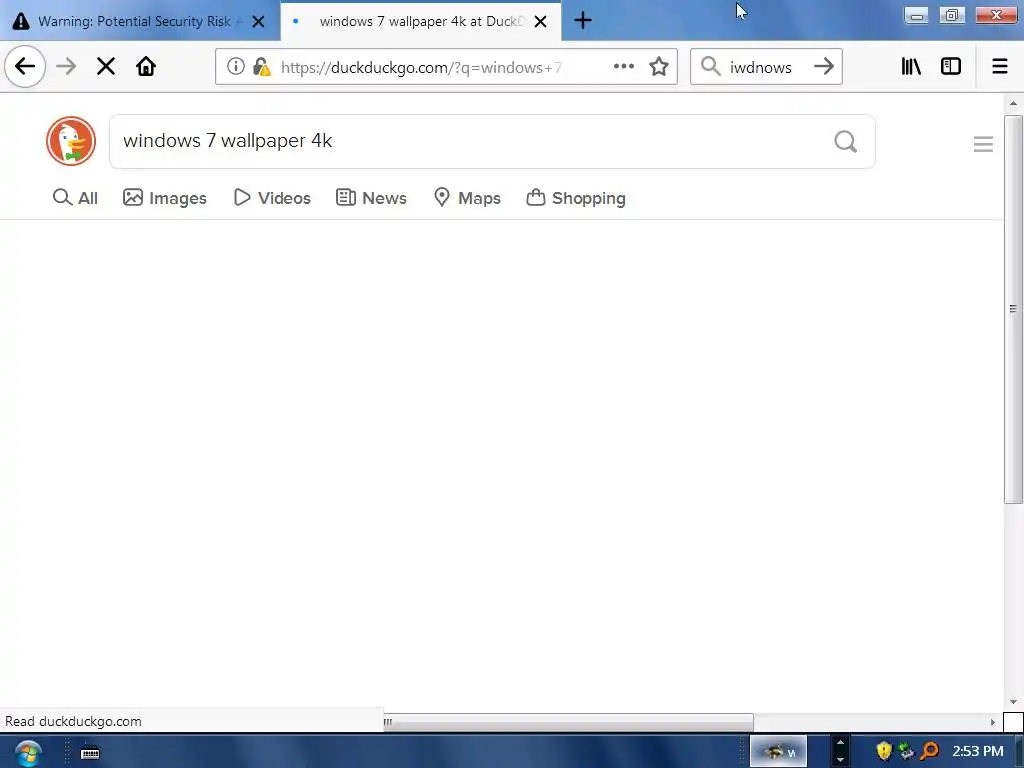
Task: Switch to the Maps results tab
Action: pos(467,198)
